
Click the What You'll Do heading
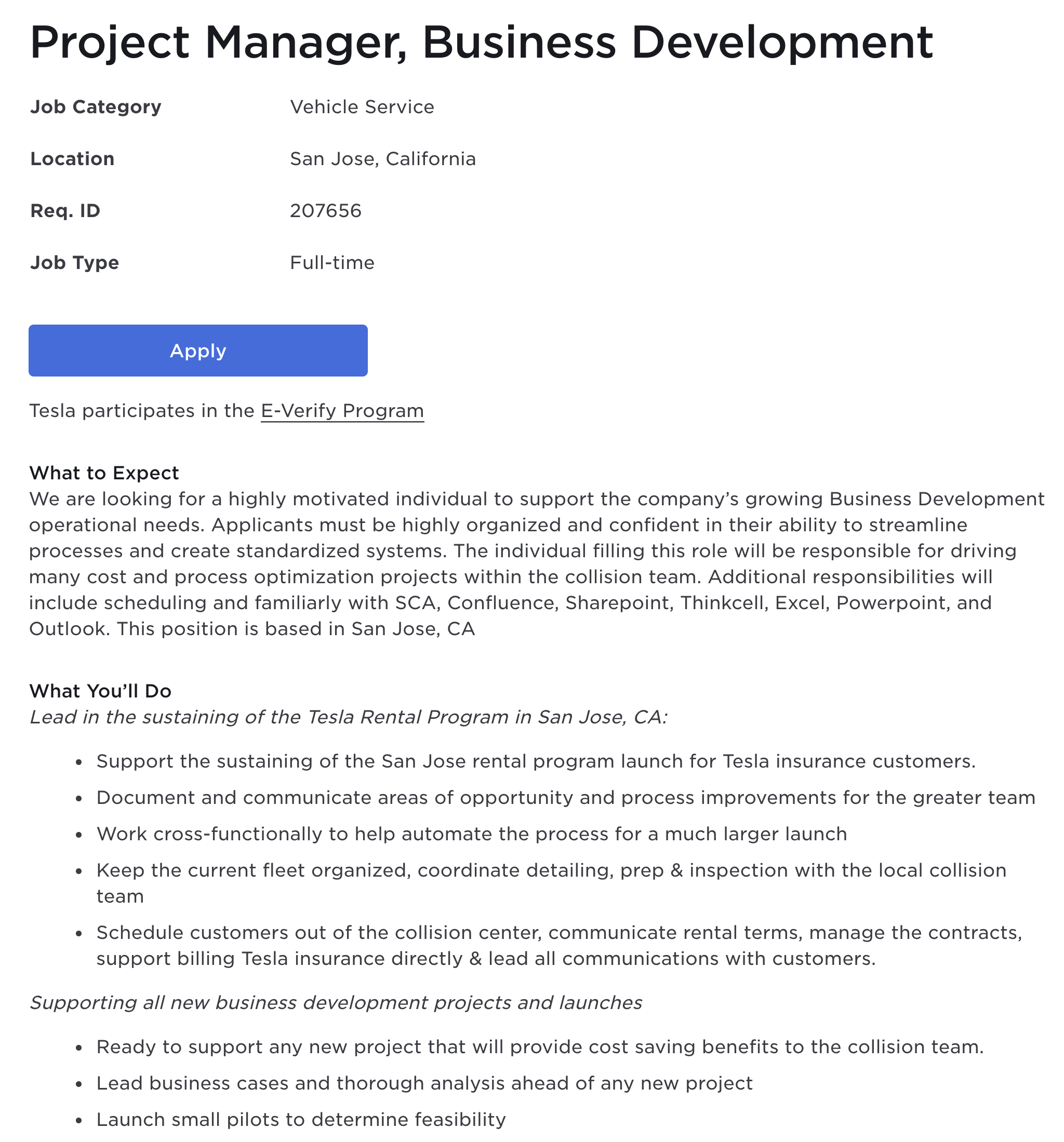tap(100, 691)
